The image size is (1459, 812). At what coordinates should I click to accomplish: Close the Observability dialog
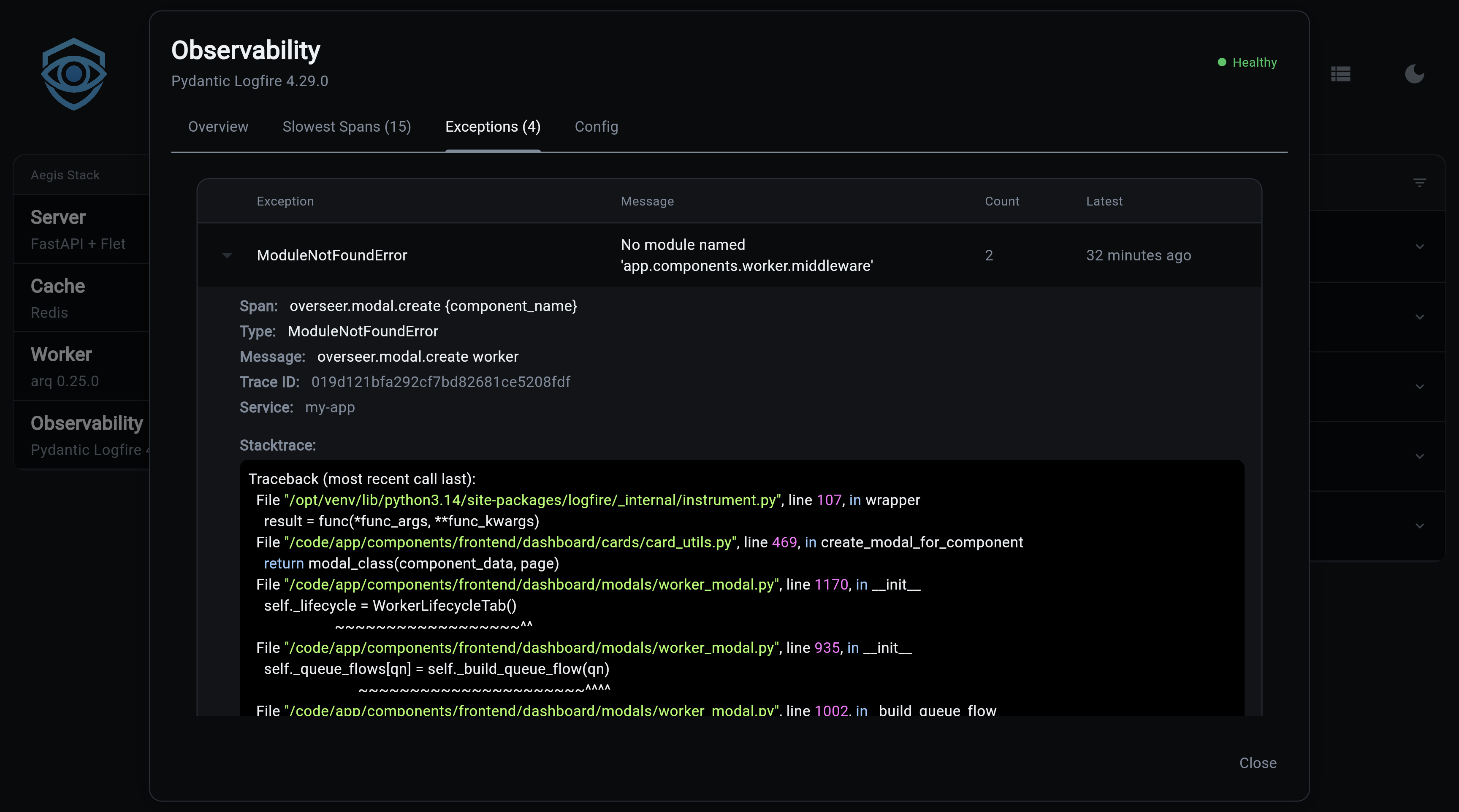coord(1257,763)
